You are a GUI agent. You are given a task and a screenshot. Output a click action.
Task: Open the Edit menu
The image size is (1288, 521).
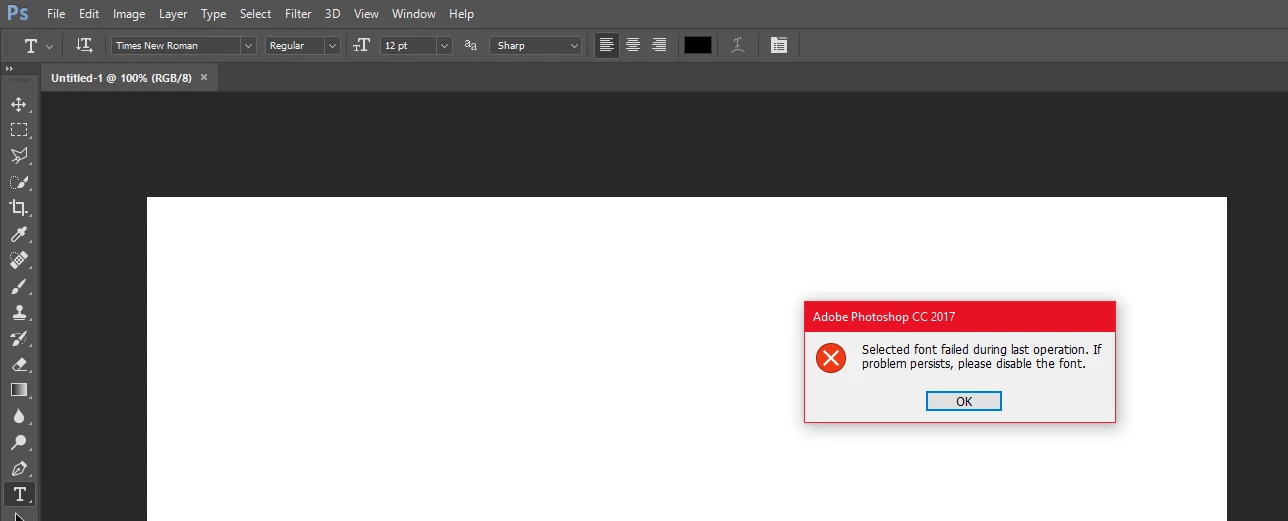click(89, 14)
